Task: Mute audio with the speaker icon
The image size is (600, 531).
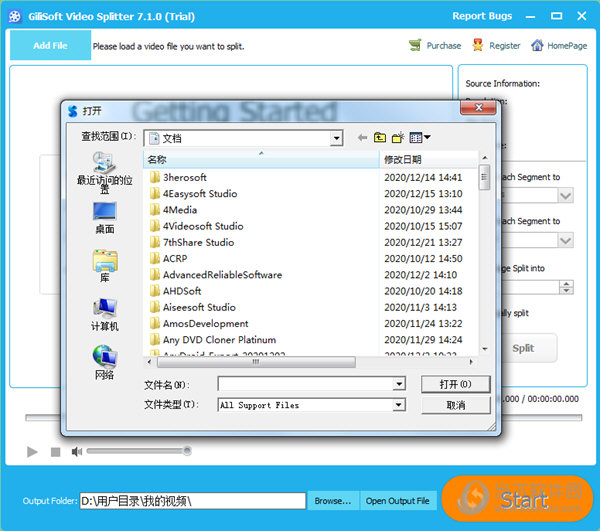Action: coord(77,452)
